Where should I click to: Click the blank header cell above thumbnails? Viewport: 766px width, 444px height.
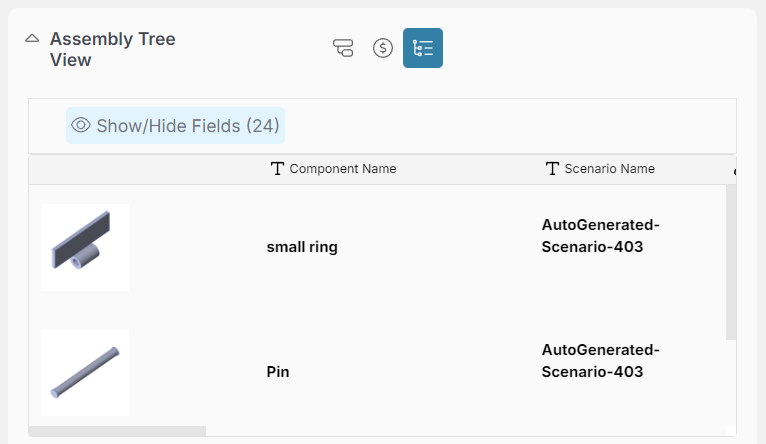click(x=140, y=169)
